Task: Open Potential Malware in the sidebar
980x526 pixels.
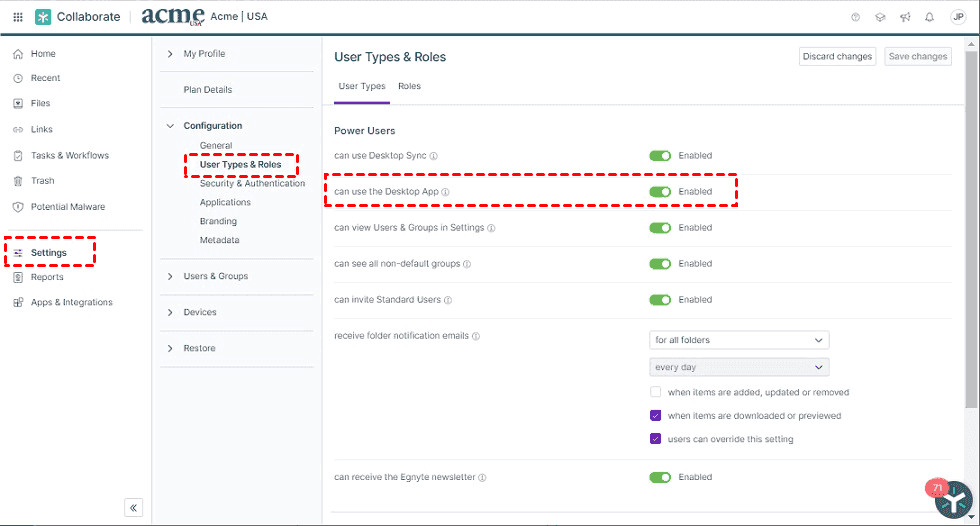Action: coord(67,207)
